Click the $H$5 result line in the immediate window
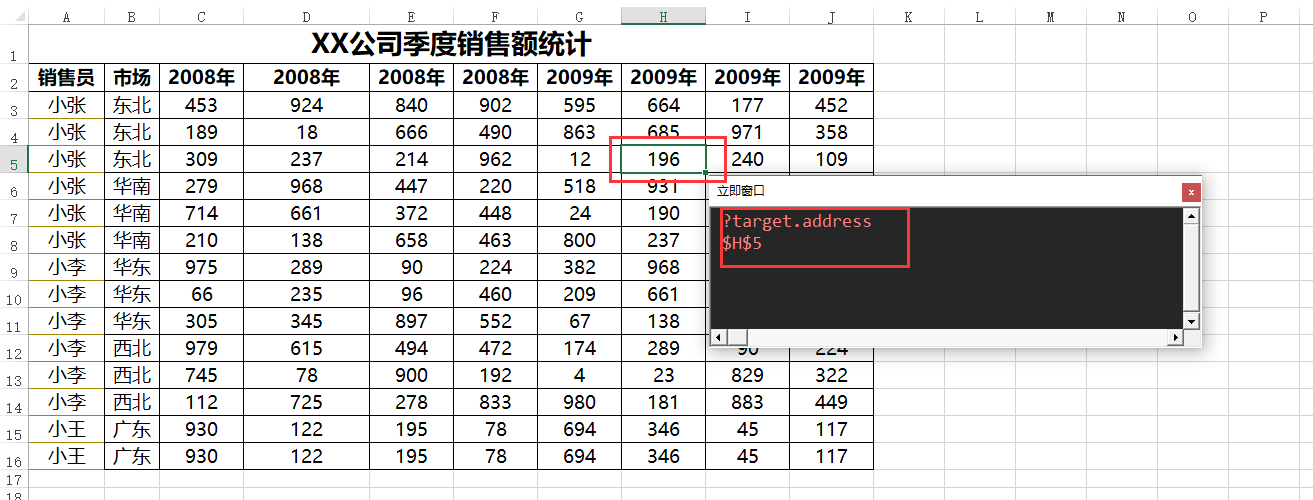 (x=741, y=242)
